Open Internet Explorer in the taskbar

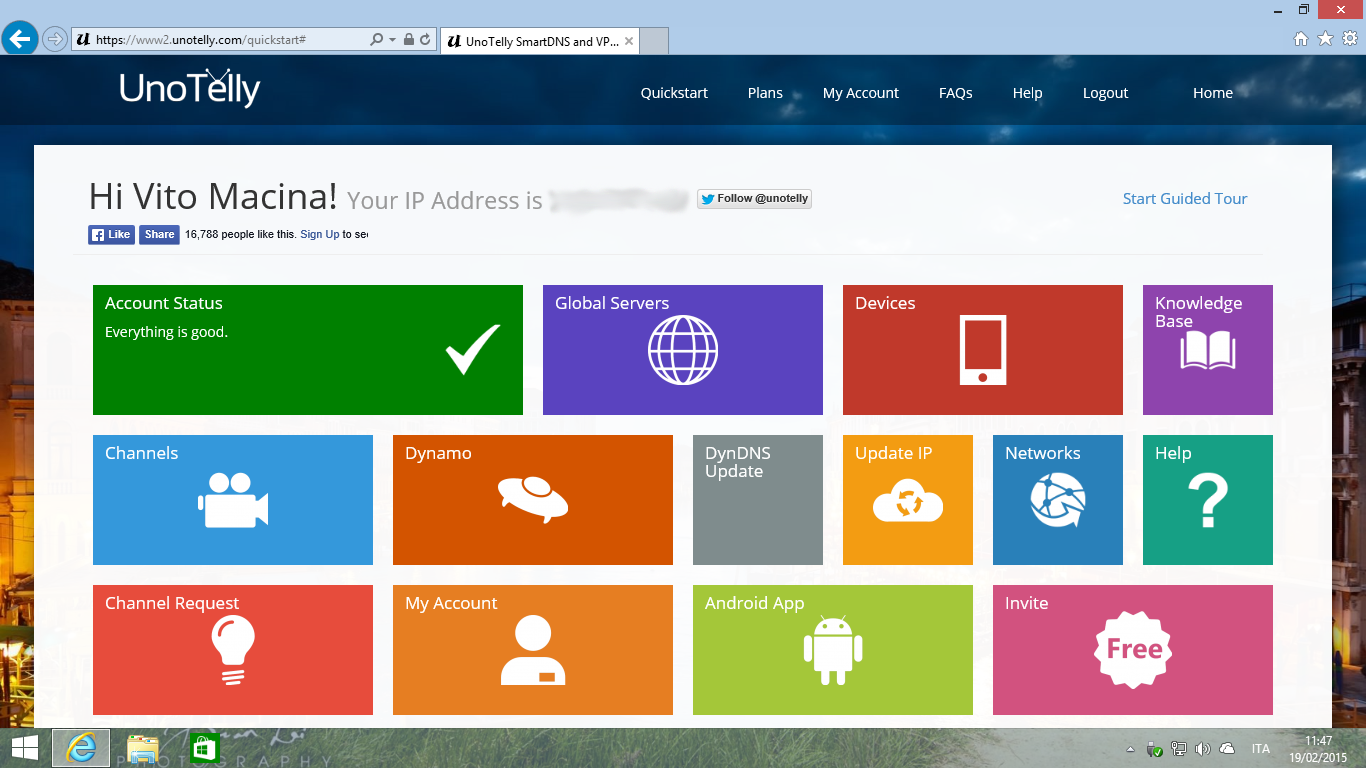[81, 748]
